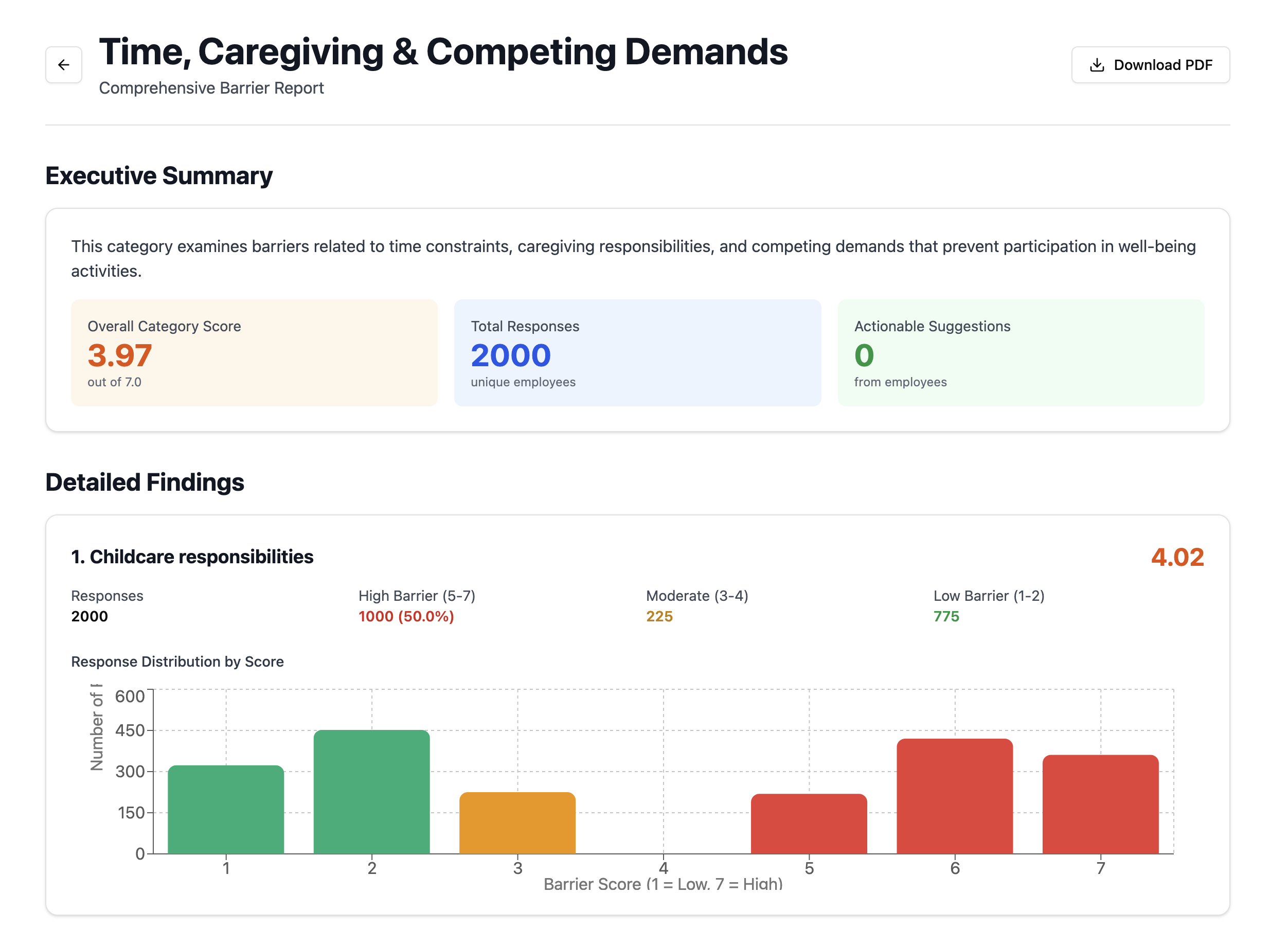
Task: Click the Executive Summary heading
Action: point(159,175)
